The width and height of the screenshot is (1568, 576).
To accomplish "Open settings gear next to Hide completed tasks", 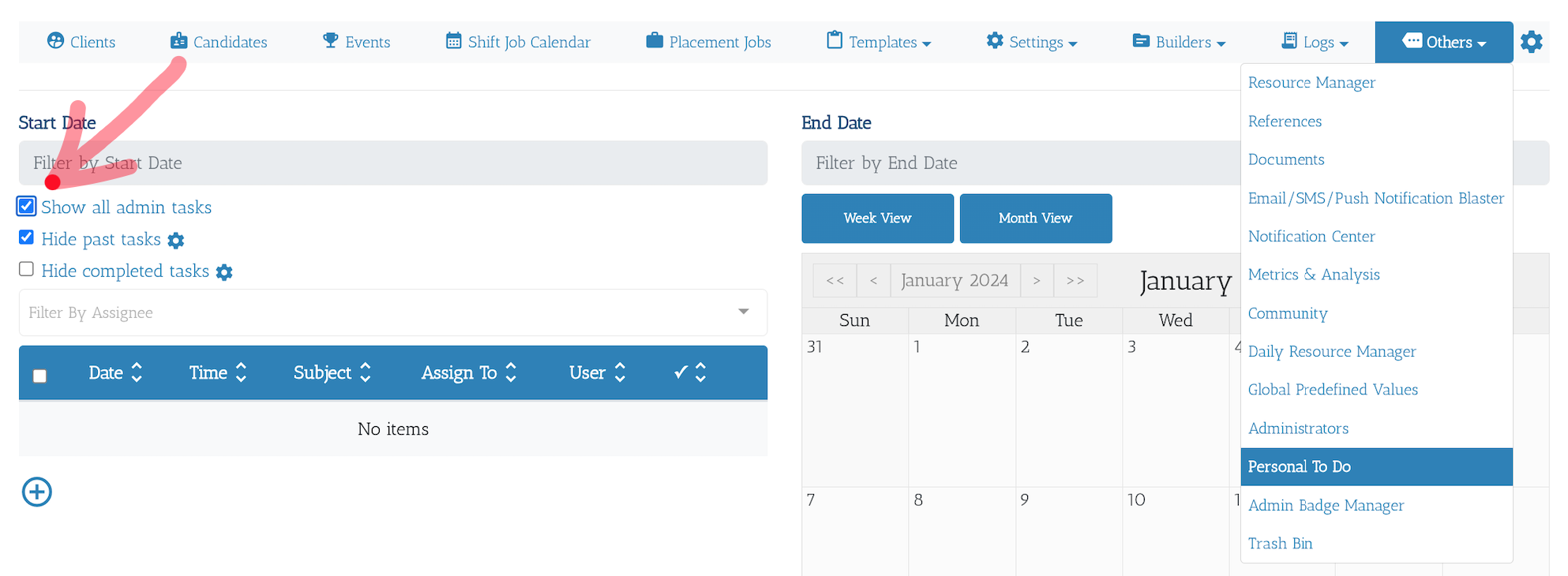I will 224,272.
